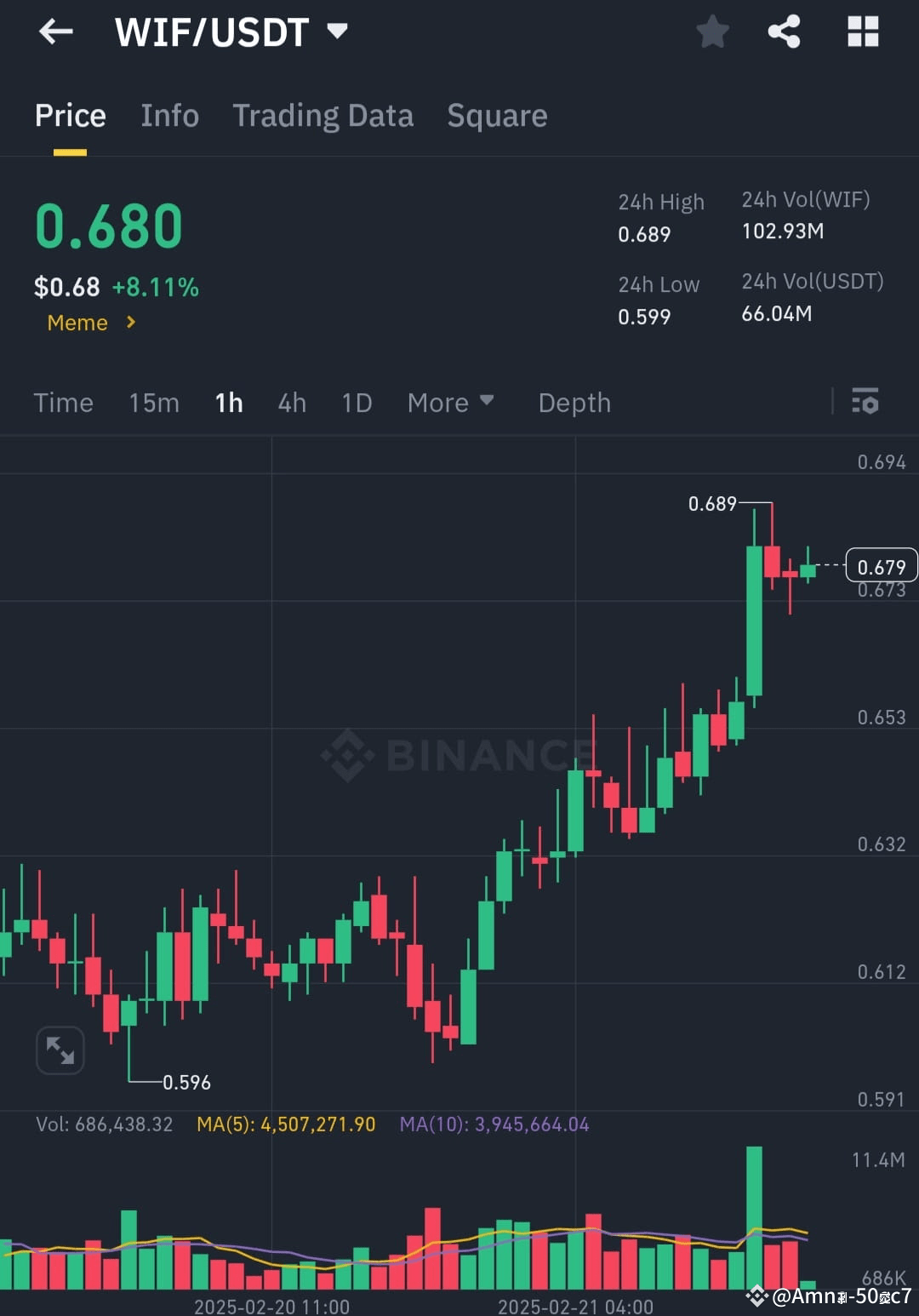Select the 15m timeframe
This screenshot has height=1316, width=919.
(x=153, y=402)
